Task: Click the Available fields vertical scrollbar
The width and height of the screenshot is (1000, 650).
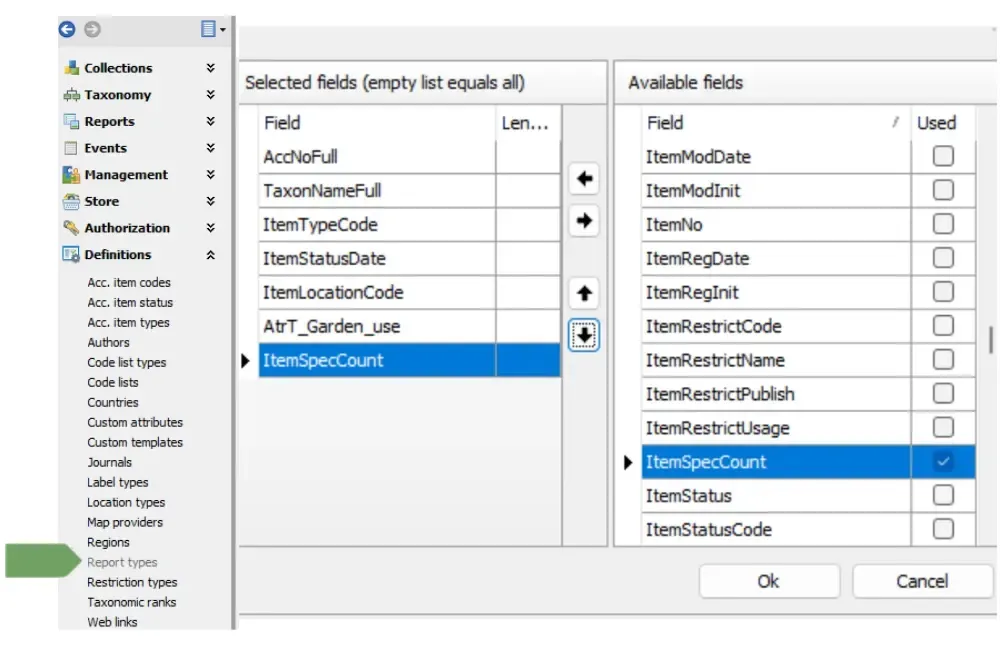Action: click(990, 339)
